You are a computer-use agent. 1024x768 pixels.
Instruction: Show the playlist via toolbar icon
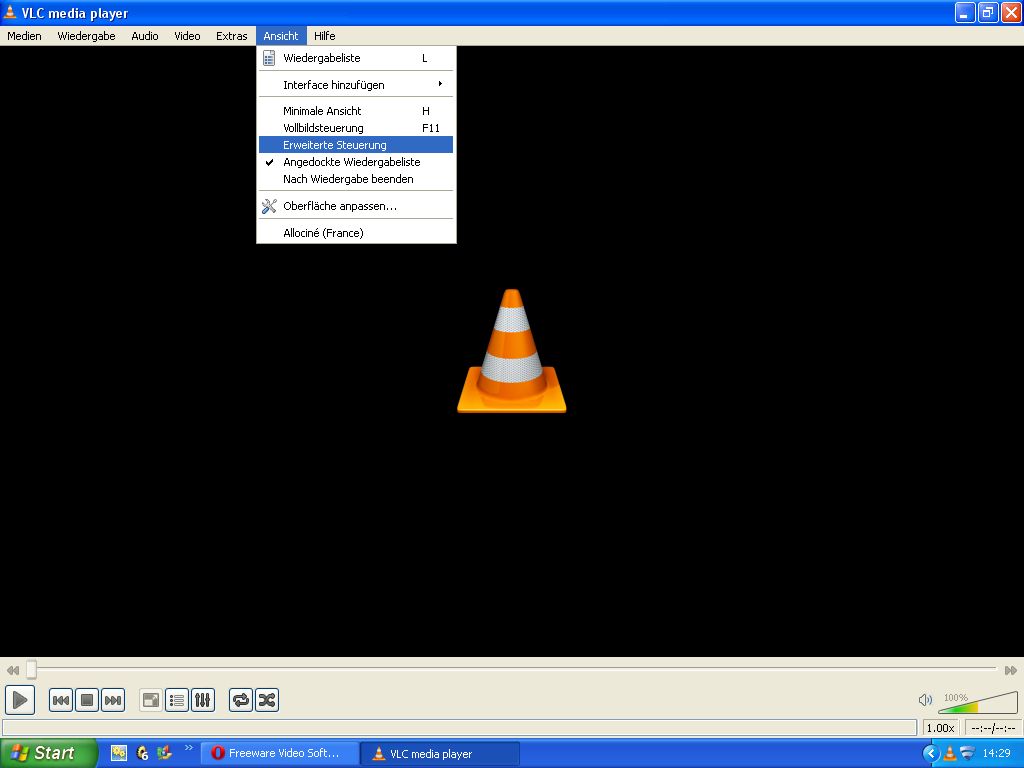177,700
